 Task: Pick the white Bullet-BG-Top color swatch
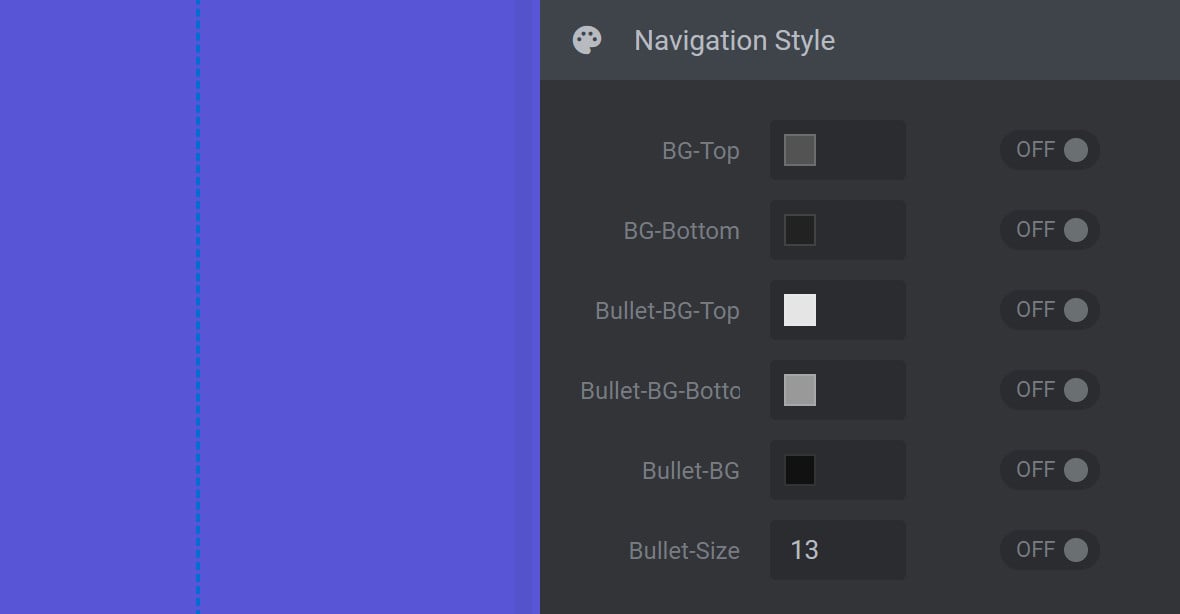pyautogui.click(x=800, y=310)
